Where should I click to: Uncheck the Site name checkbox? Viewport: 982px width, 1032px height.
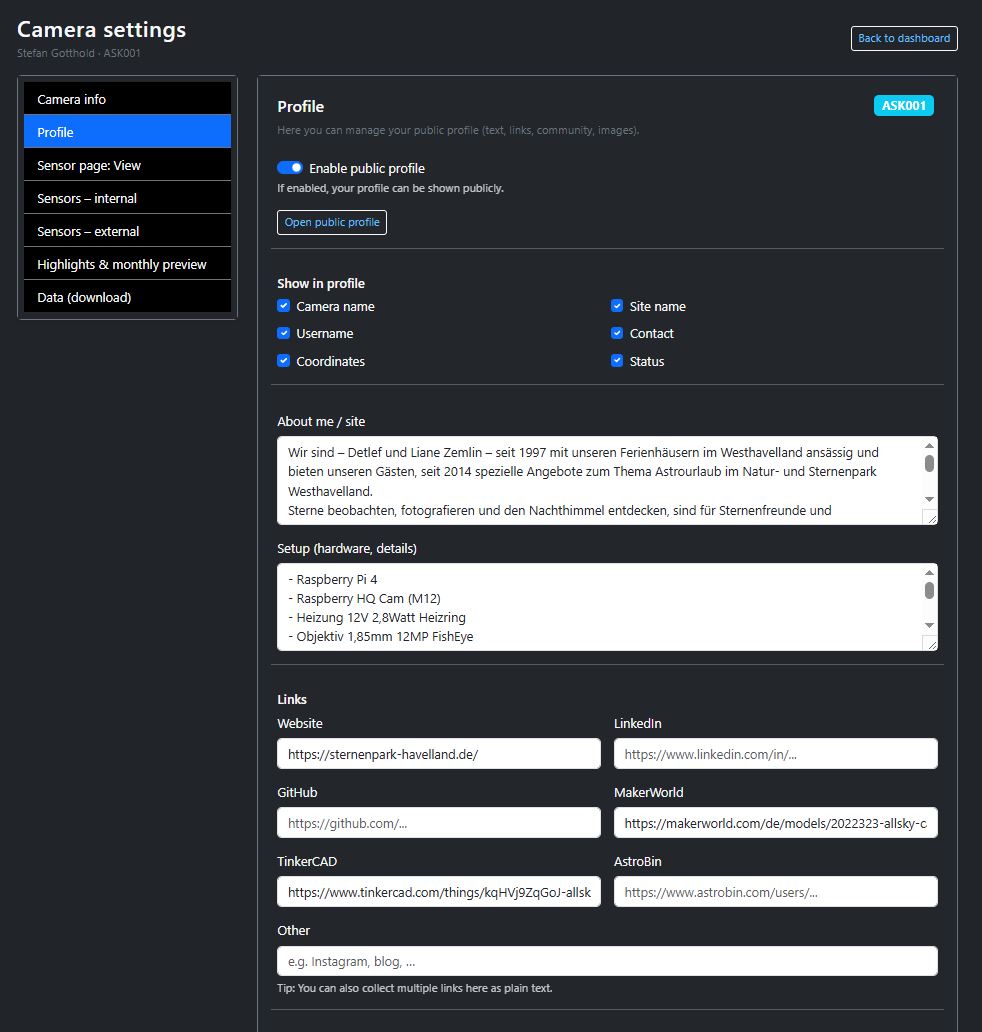(x=617, y=306)
